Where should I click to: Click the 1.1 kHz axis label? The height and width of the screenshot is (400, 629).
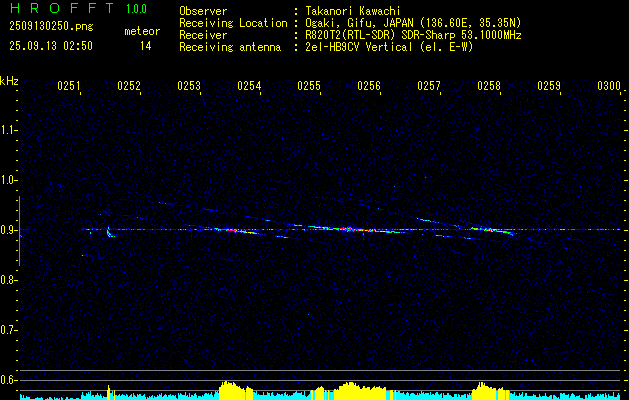8,130
